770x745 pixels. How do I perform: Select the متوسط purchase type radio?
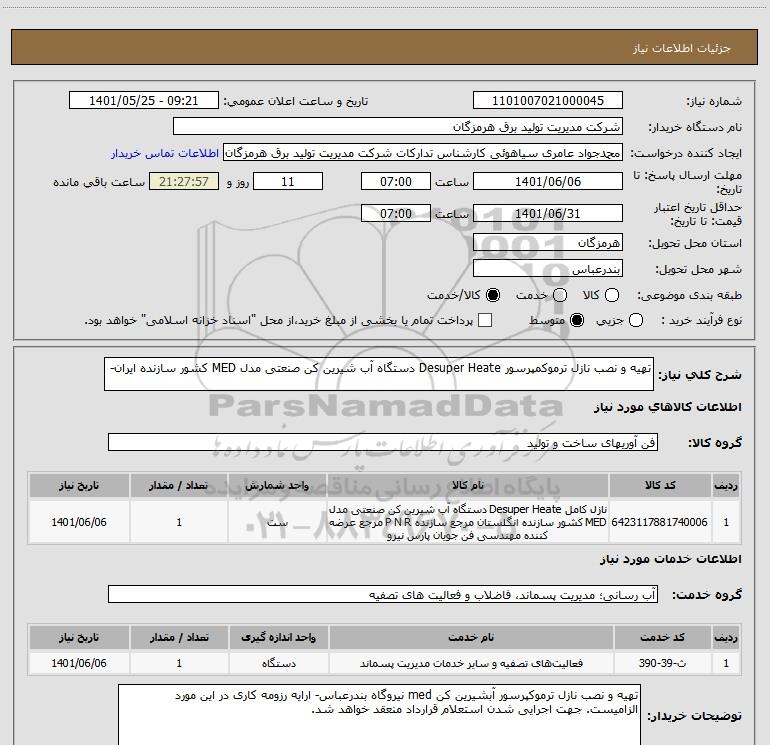577,320
